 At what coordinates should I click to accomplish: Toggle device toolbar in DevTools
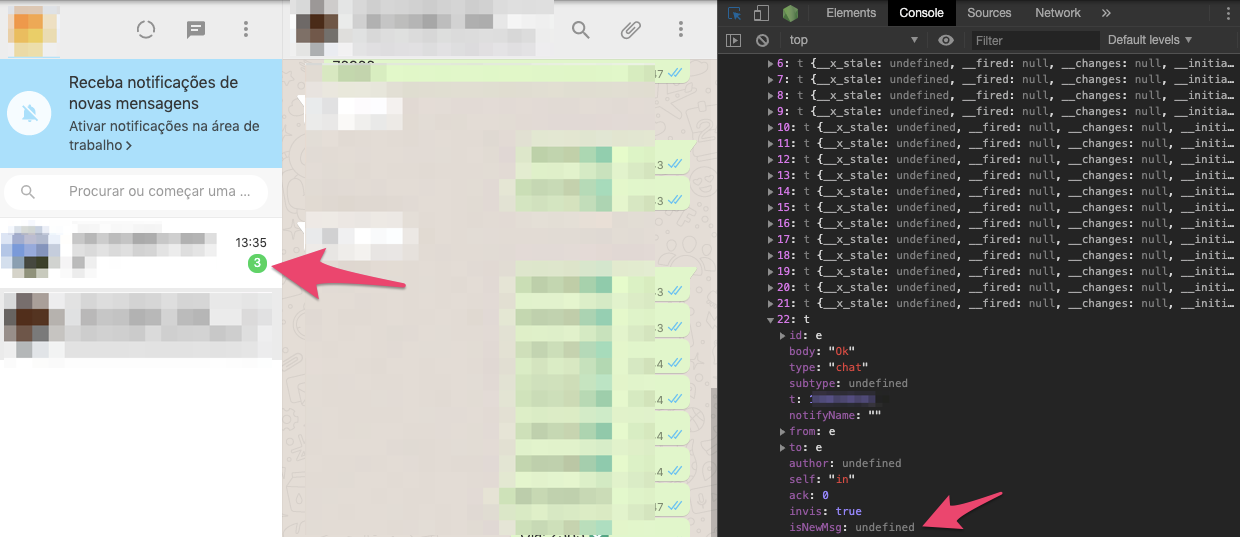point(761,13)
